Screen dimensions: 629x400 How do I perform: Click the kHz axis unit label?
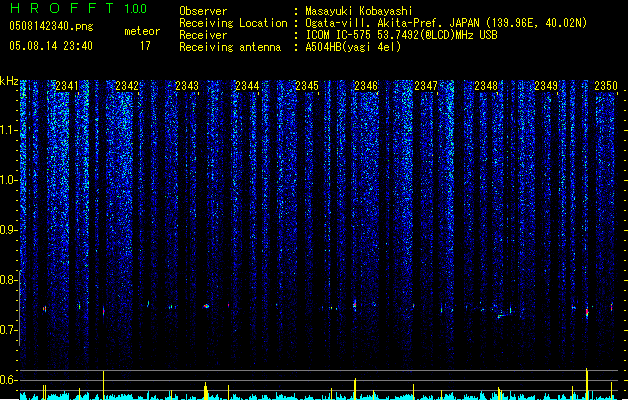9,81
